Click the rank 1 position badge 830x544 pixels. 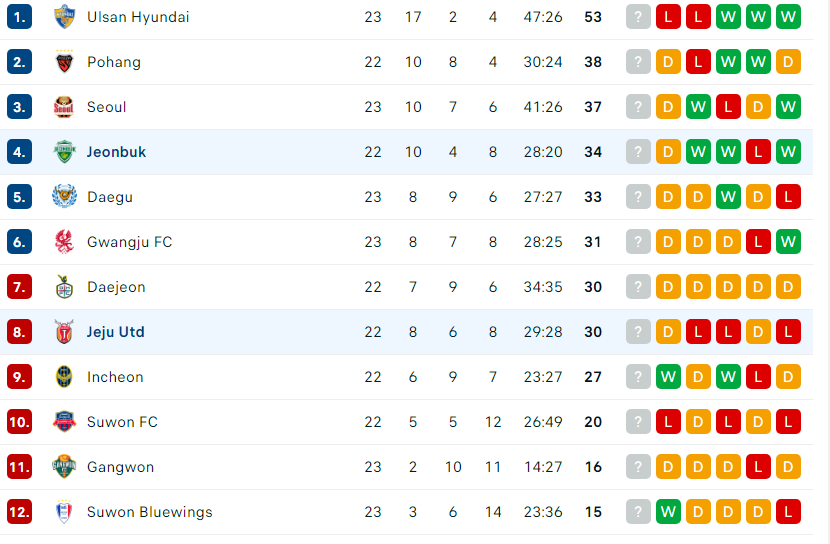coord(20,17)
